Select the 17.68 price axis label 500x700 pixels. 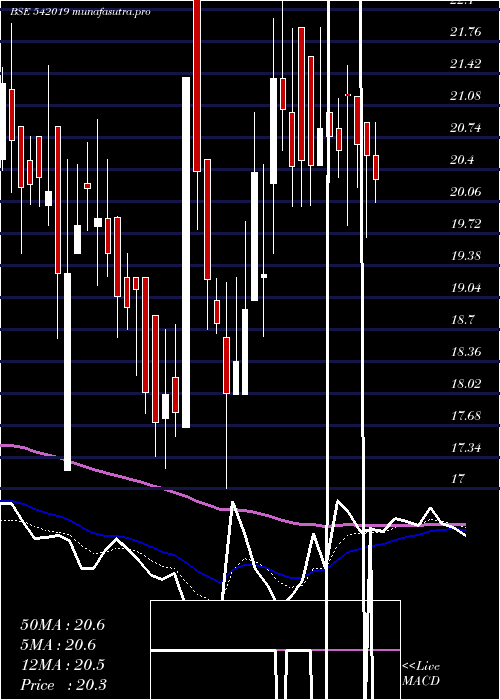tap(466, 416)
